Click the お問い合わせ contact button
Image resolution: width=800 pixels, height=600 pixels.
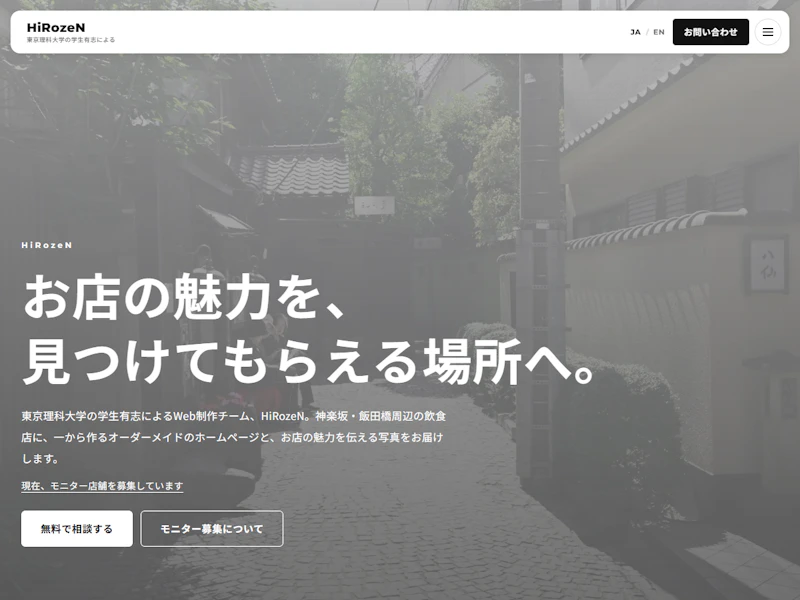[710, 32]
